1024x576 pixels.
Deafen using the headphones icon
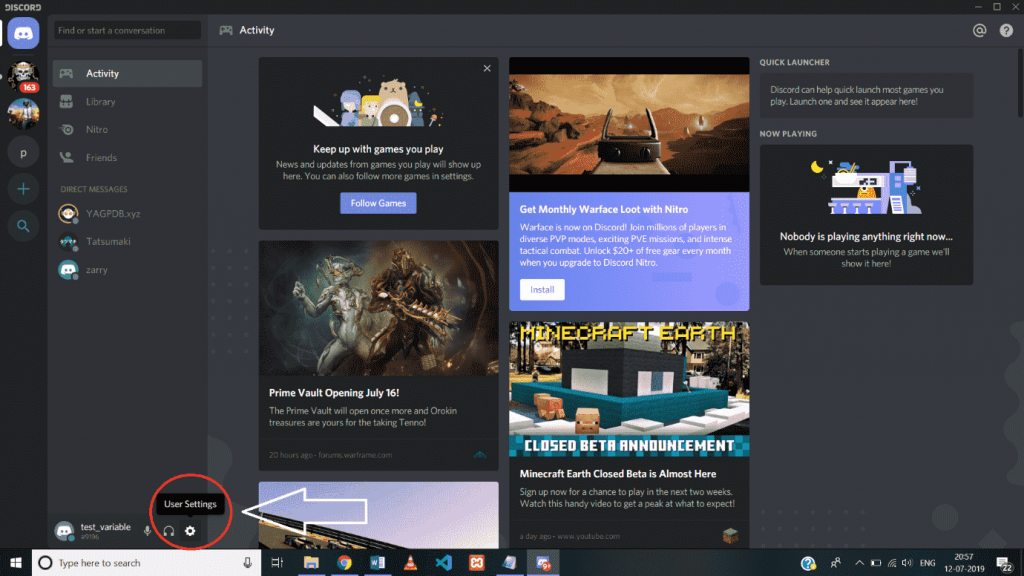click(168, 531)
